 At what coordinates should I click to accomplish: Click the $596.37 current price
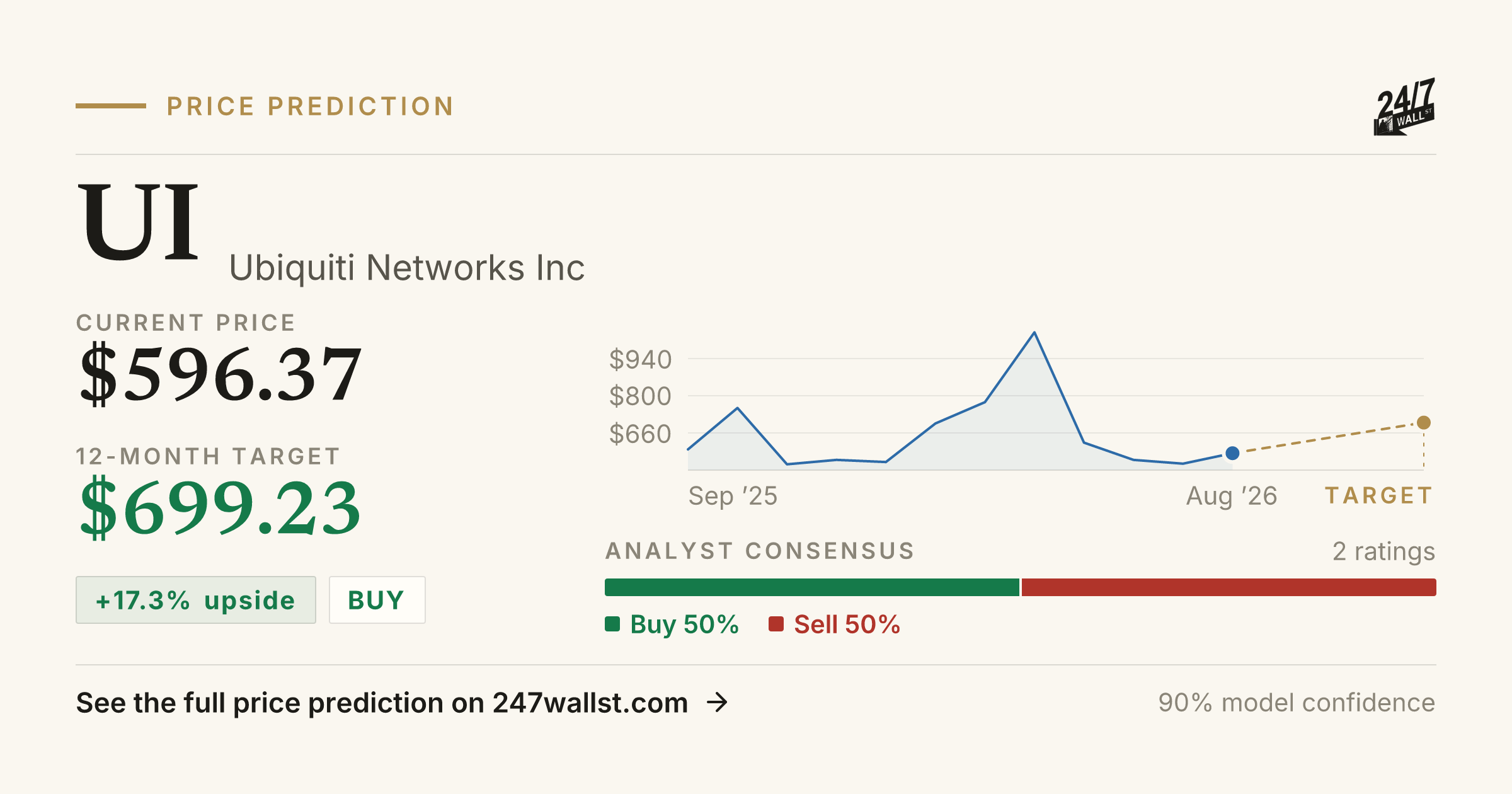pyautogui.click(x=220, y=374)
